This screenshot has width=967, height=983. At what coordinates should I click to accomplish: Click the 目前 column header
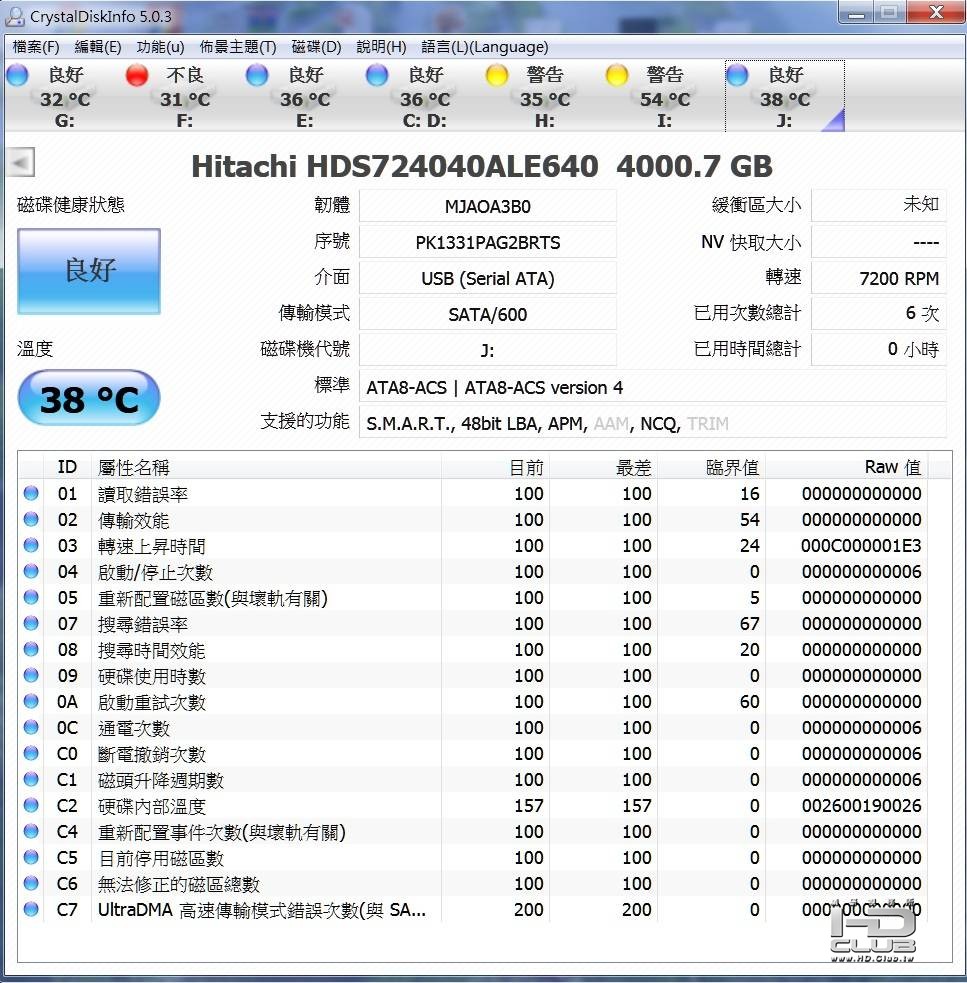[x=495, y=467]
